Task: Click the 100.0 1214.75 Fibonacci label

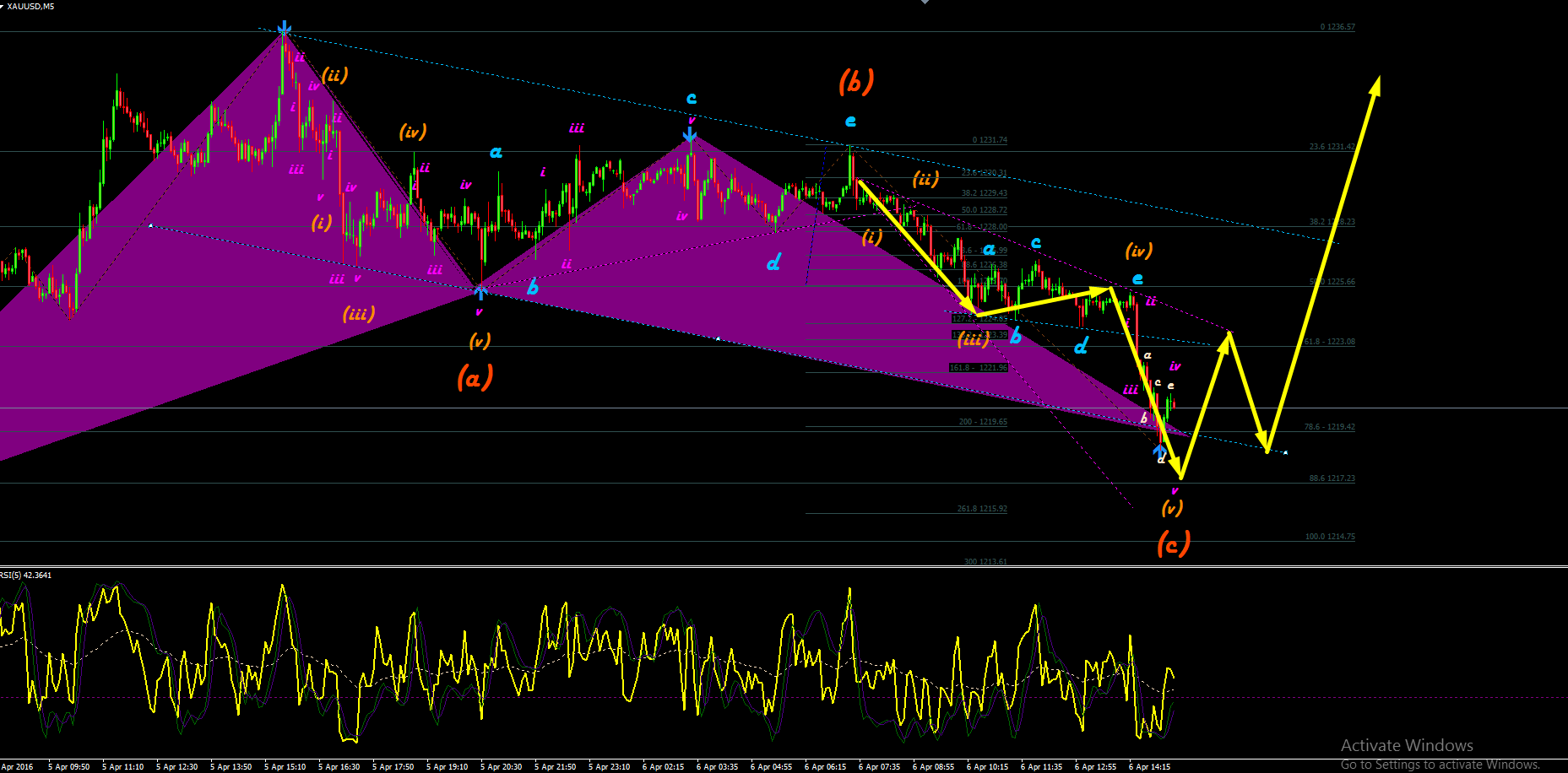Action: click(x=1330, y=537)
